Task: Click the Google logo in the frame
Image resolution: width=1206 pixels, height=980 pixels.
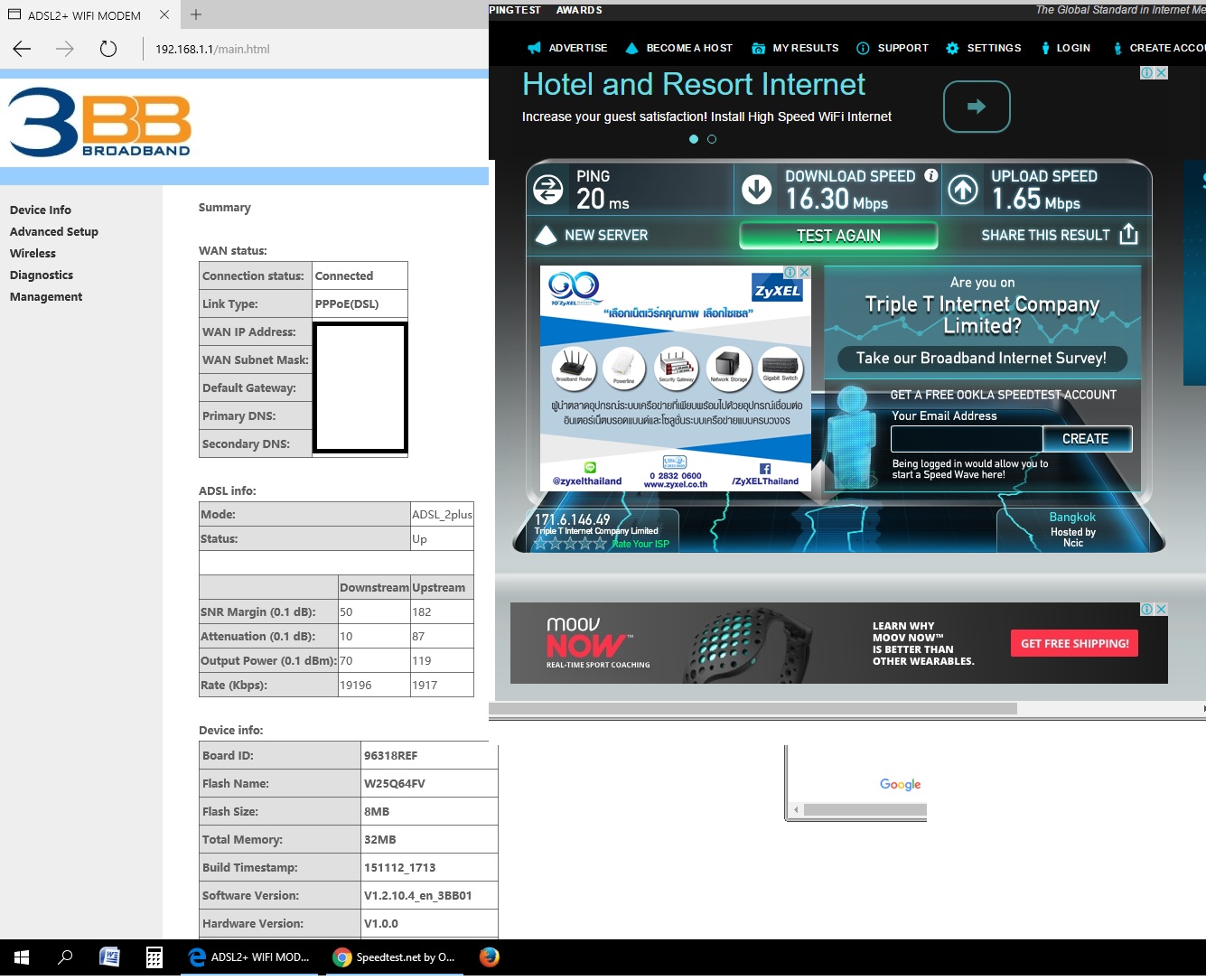Action: pyautogui.click(x=901, y=784)
